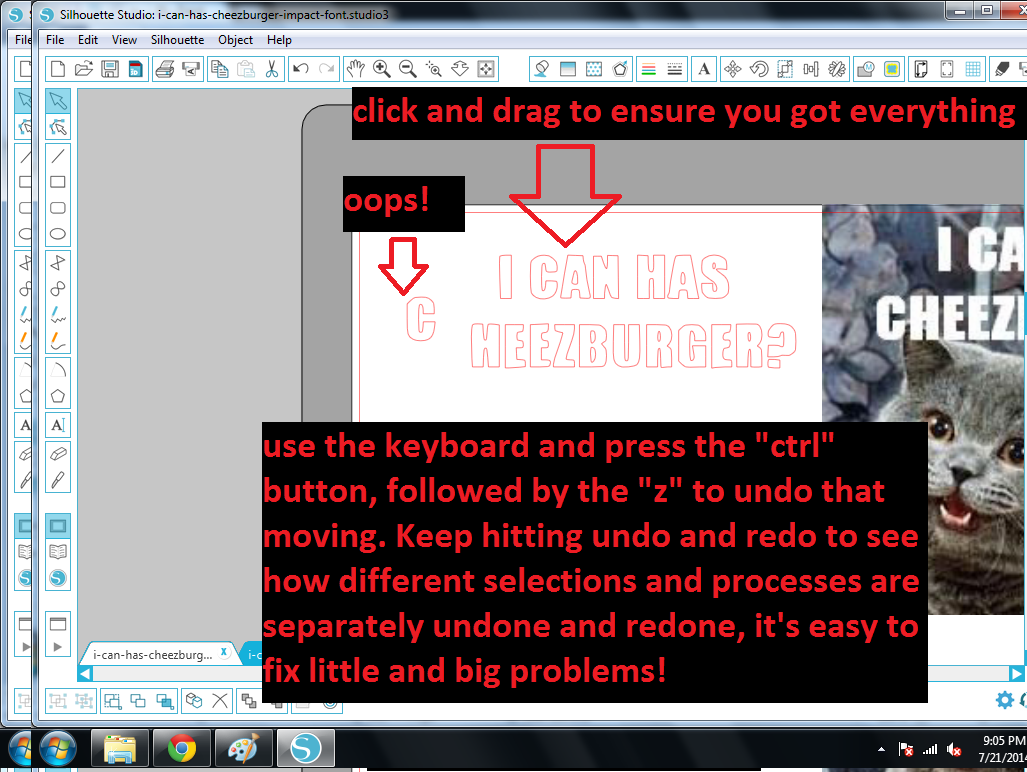The width and height of the screenshot is (1027, 772).
Task: Choose the Draw an Ellipse tool
Action: pos(58,234)
